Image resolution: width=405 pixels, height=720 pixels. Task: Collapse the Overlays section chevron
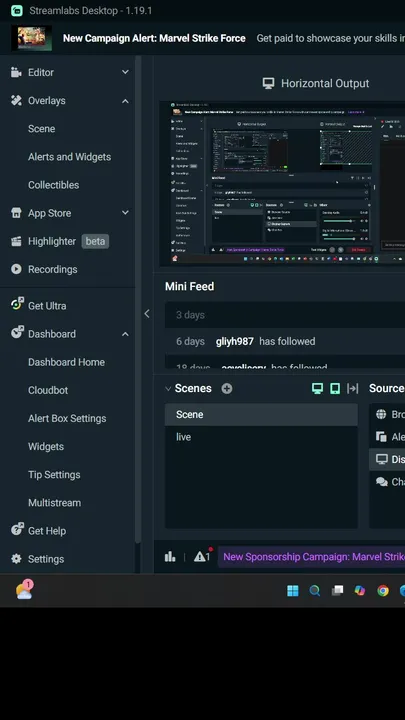(125, 101)
